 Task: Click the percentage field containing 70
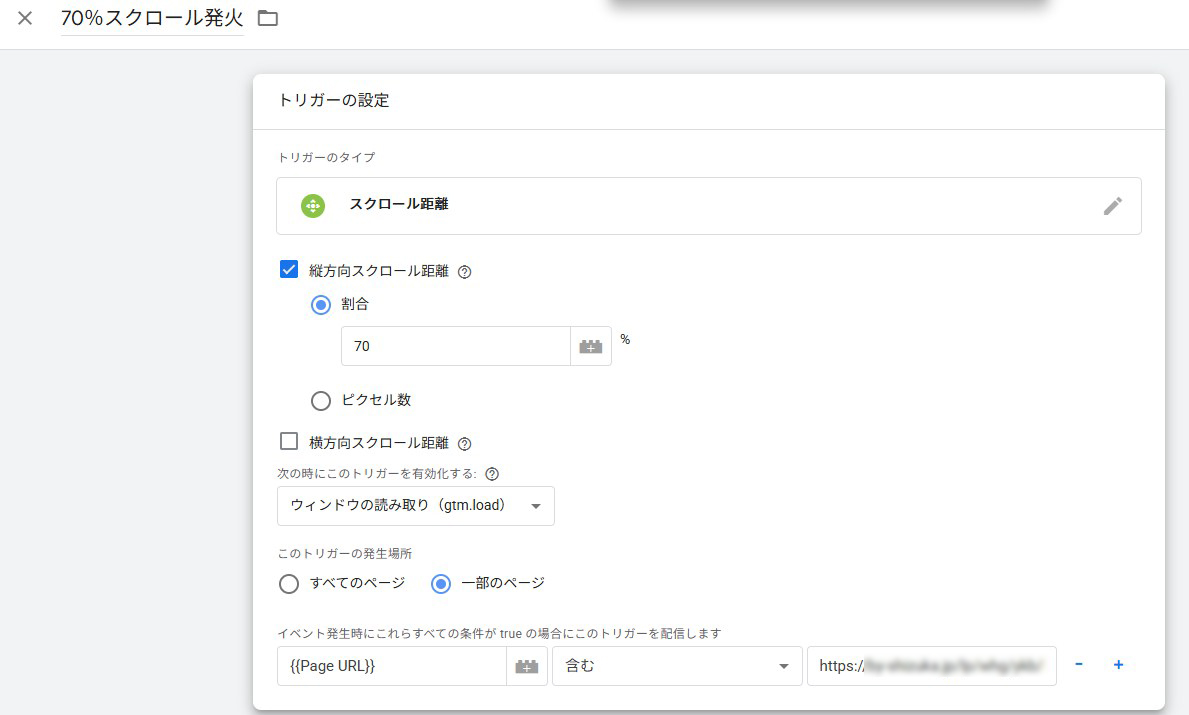click(456, 346)
